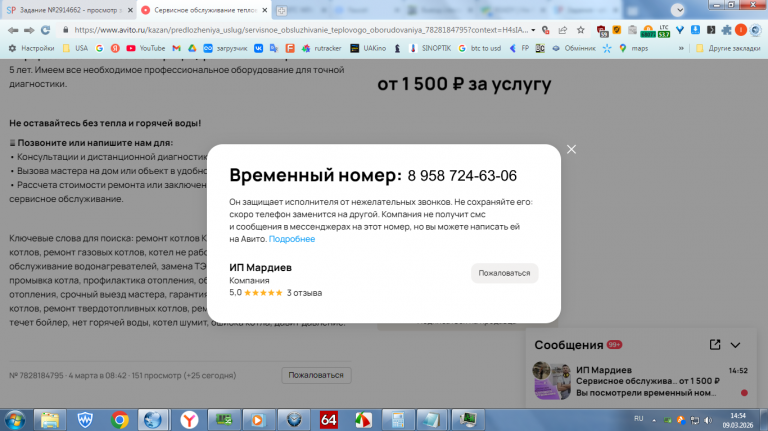
Task: Open the 3 отзыва reviews link
Action: pyautogui.click(x=304, y=293)
